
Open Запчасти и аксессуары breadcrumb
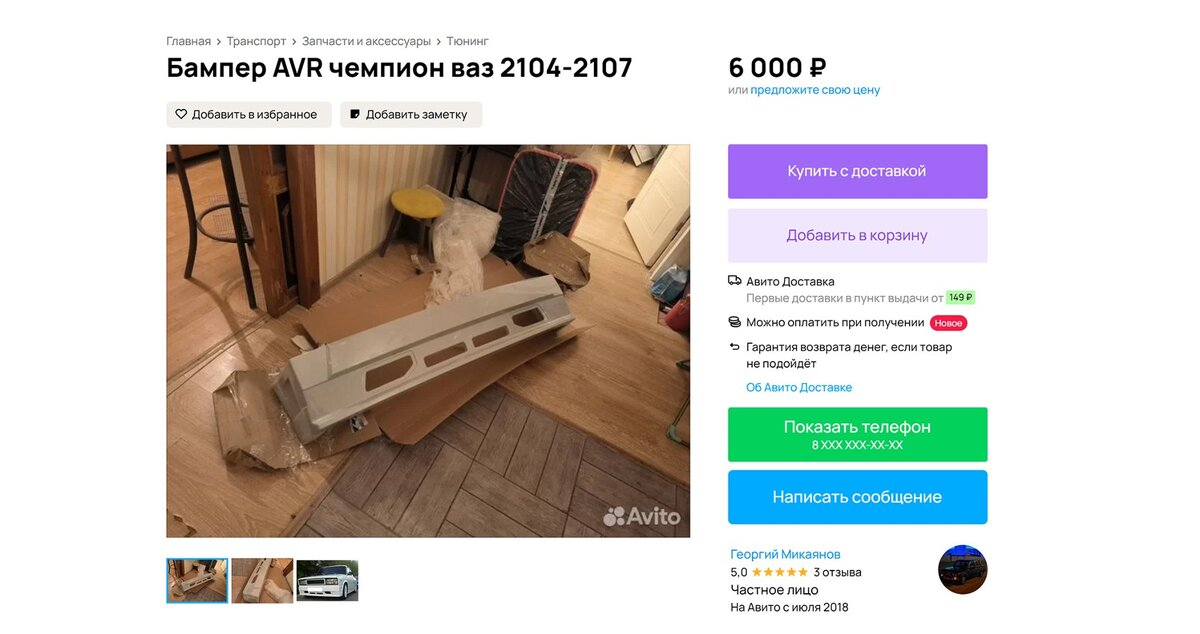pos(366,41)
